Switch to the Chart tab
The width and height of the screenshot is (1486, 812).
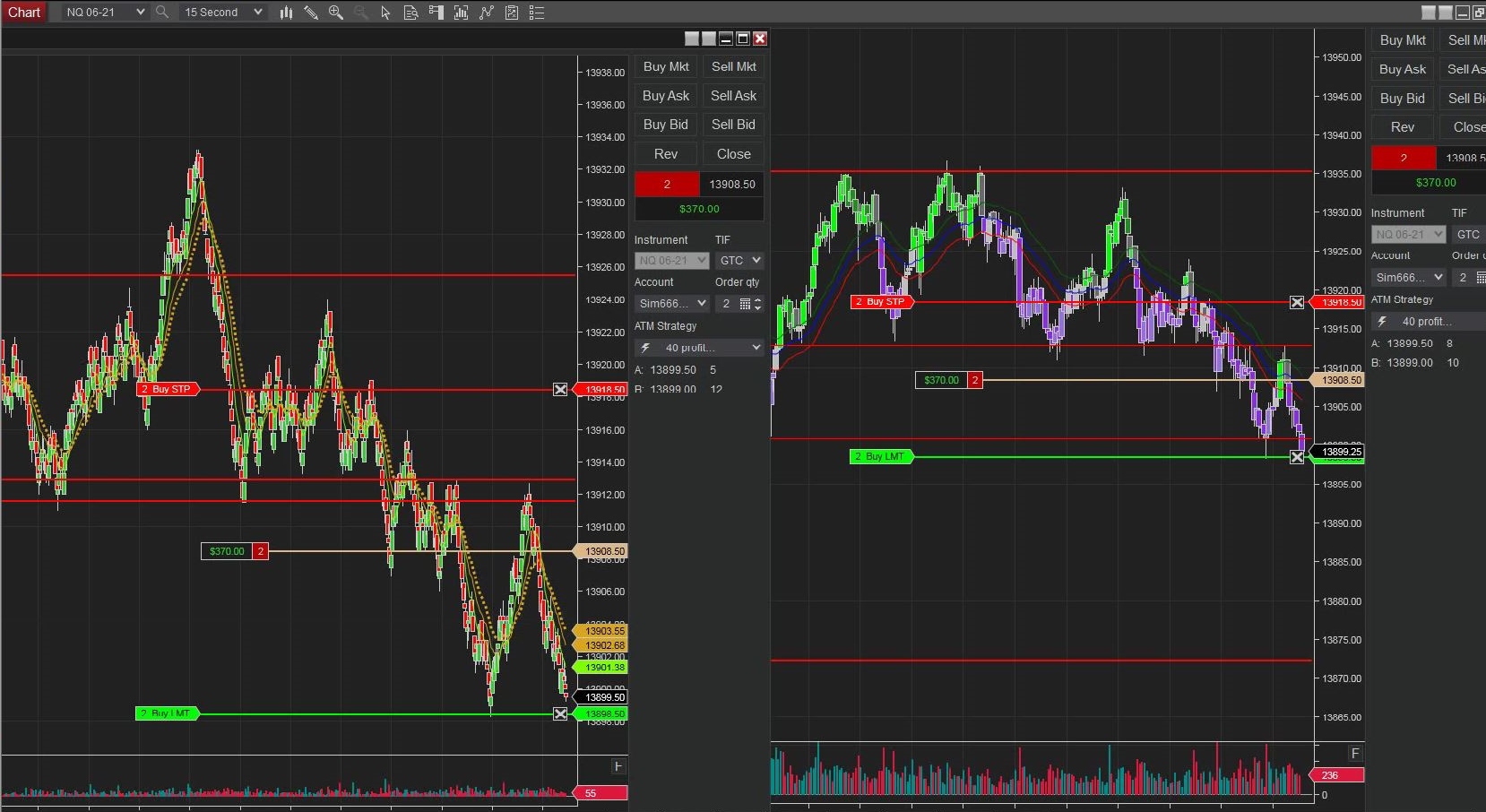click(x=24, y=13)
